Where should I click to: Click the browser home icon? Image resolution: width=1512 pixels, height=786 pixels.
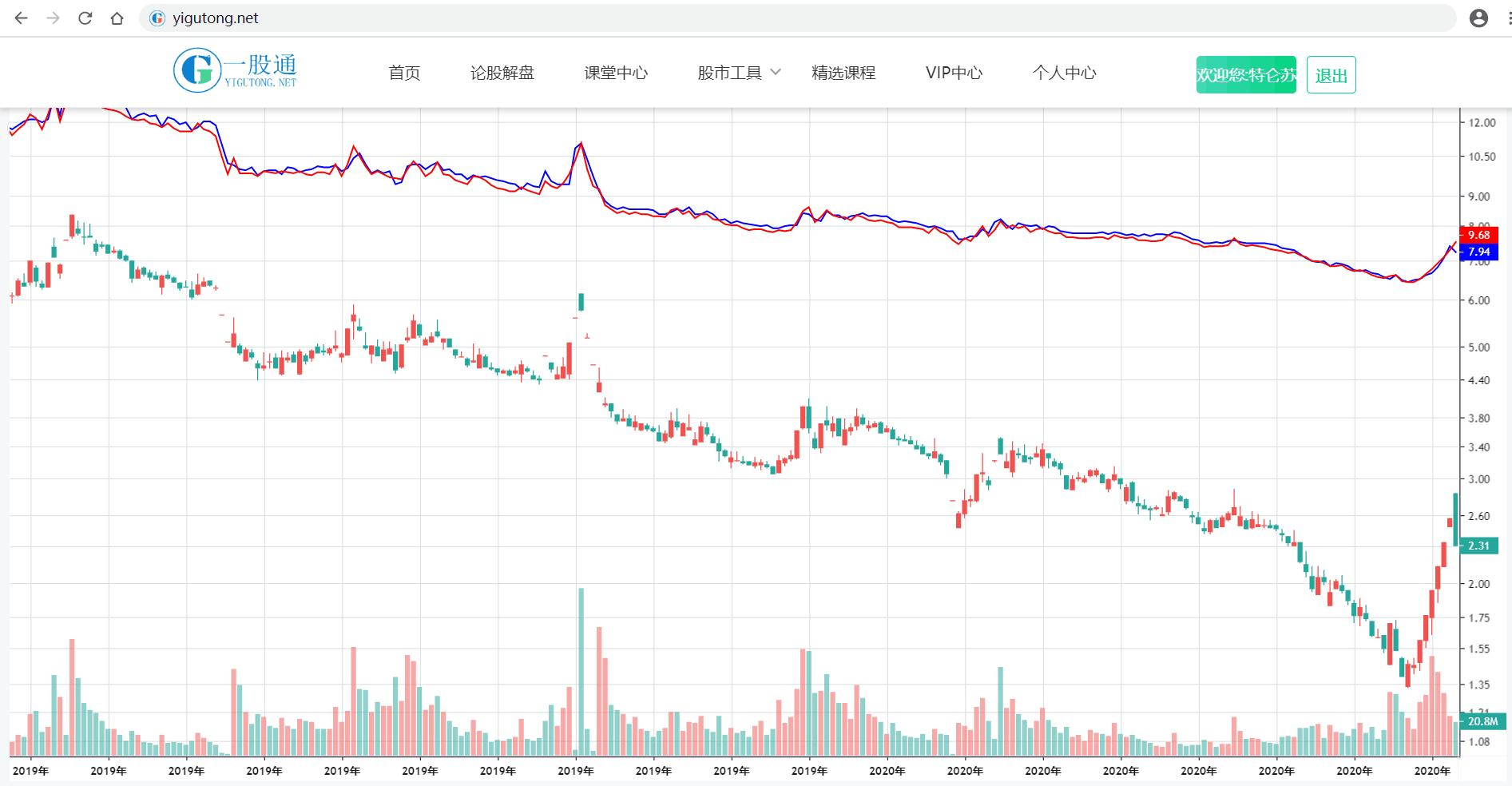pos(117,18)
